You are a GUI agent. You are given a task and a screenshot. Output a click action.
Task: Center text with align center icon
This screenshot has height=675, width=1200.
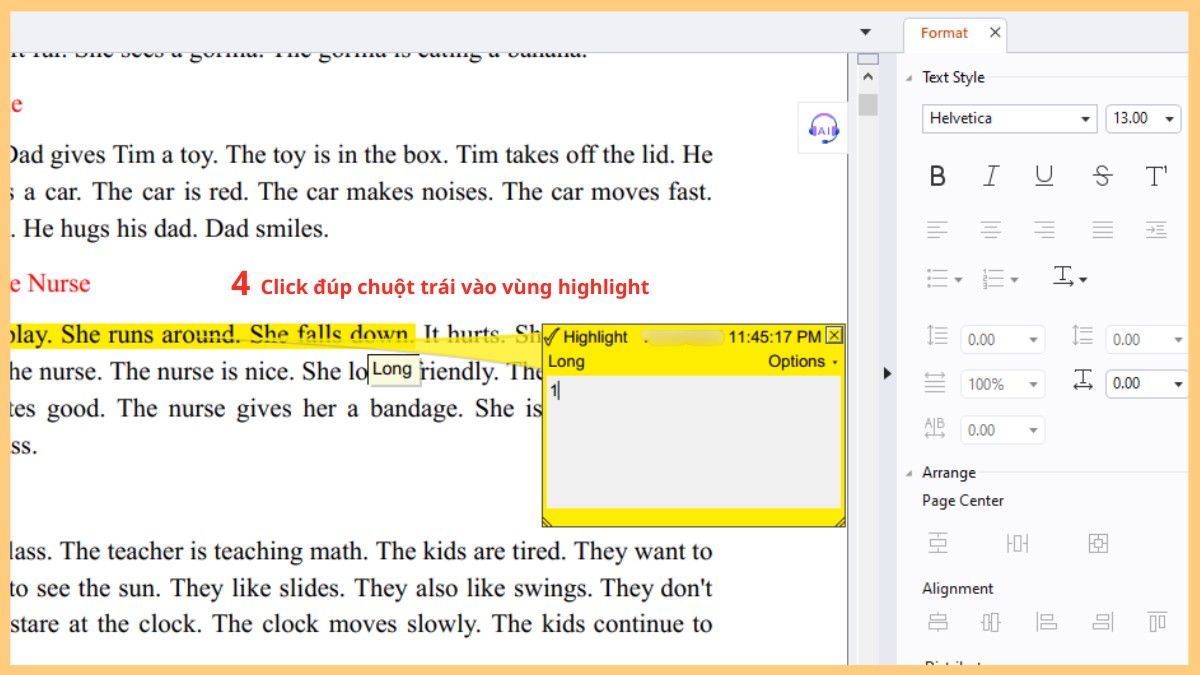(x=990, y=231)
